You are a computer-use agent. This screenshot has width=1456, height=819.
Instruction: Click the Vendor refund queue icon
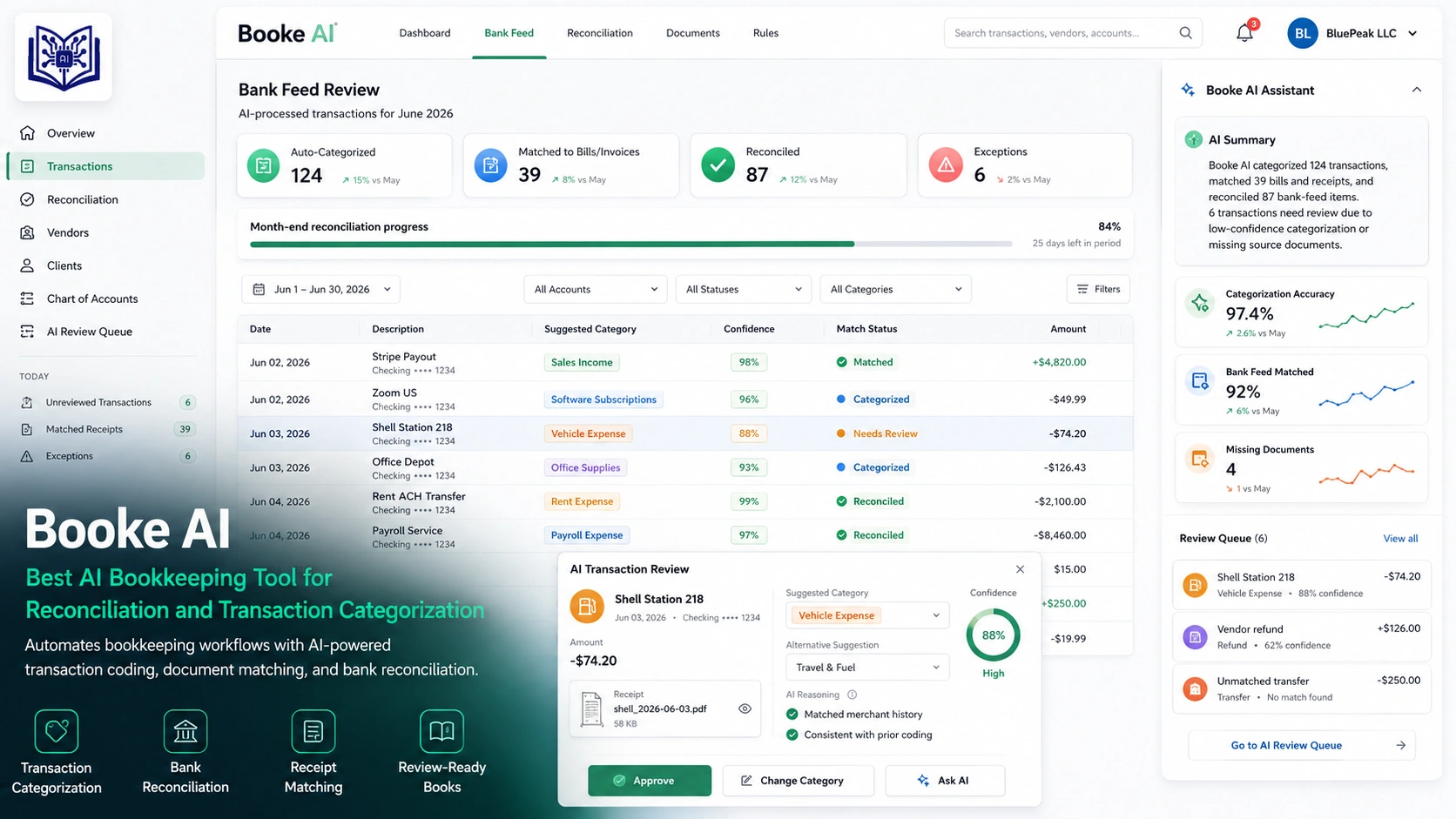(1195, 637)
